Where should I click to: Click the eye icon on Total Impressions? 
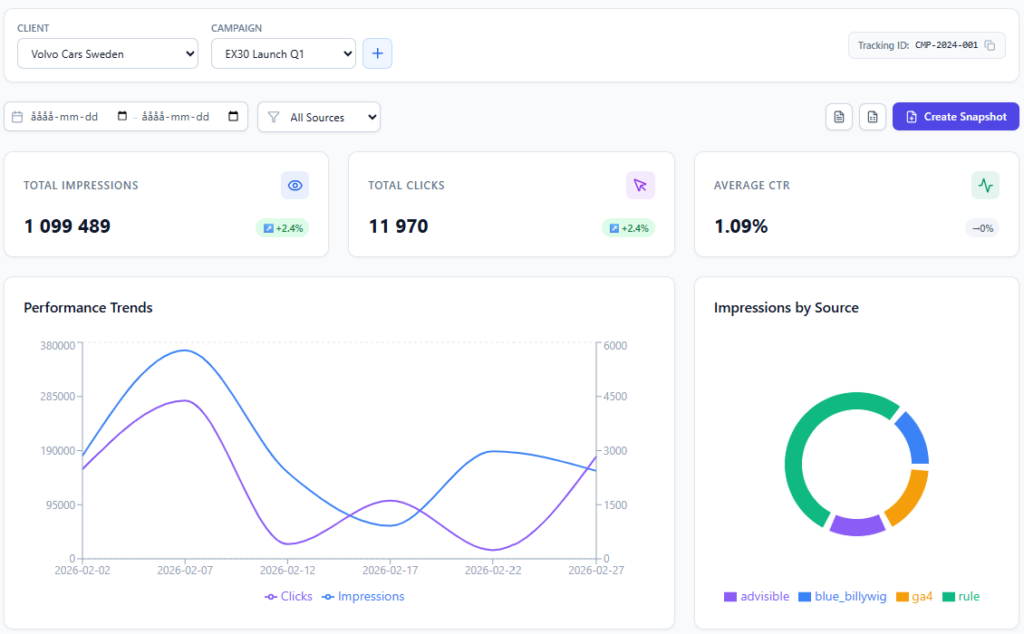point(295,185)
